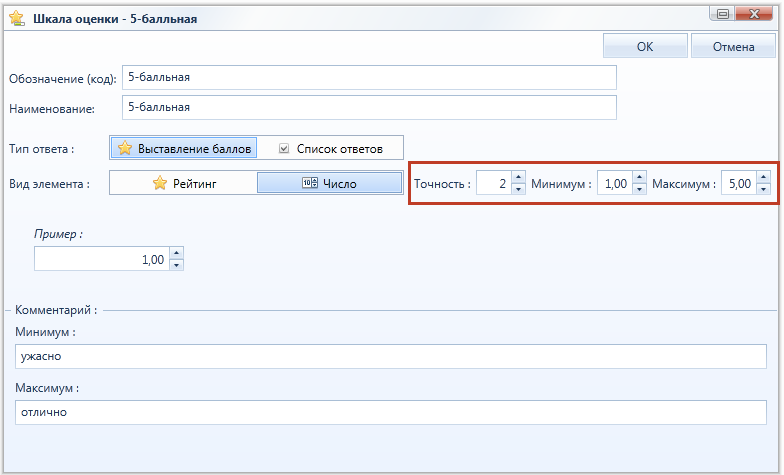This screenshot has width=784, height=475.
Task: Decrease the Точность value by one
Action: point(518,189)
